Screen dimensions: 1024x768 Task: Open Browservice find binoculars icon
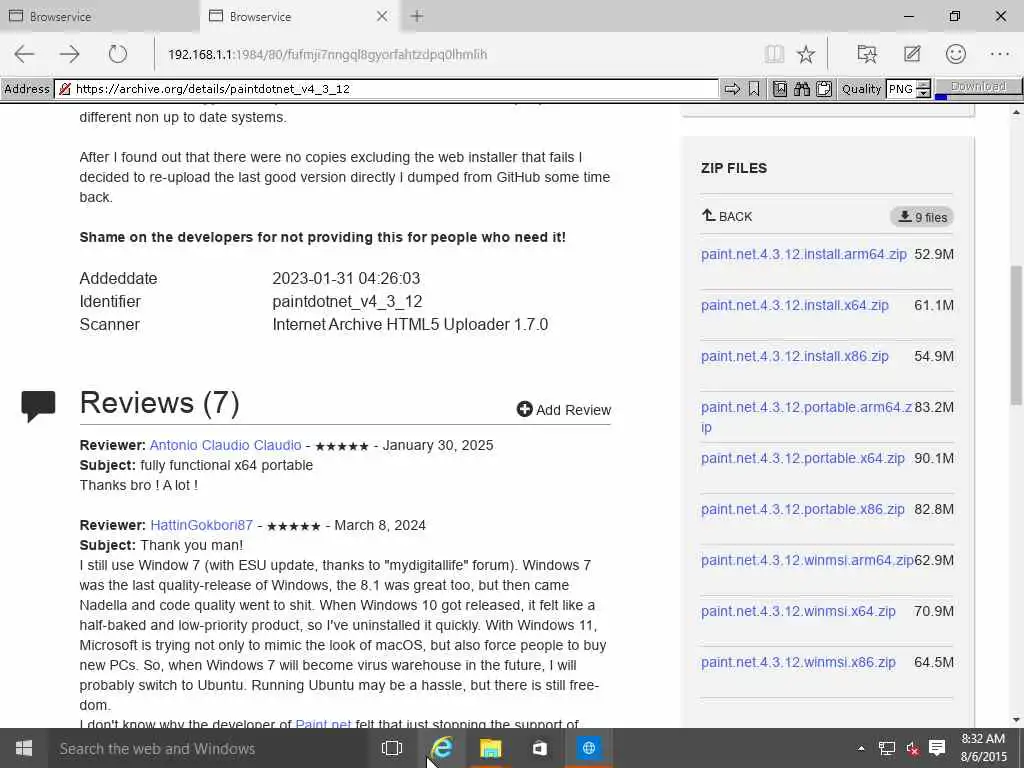(x=802, y=89)
